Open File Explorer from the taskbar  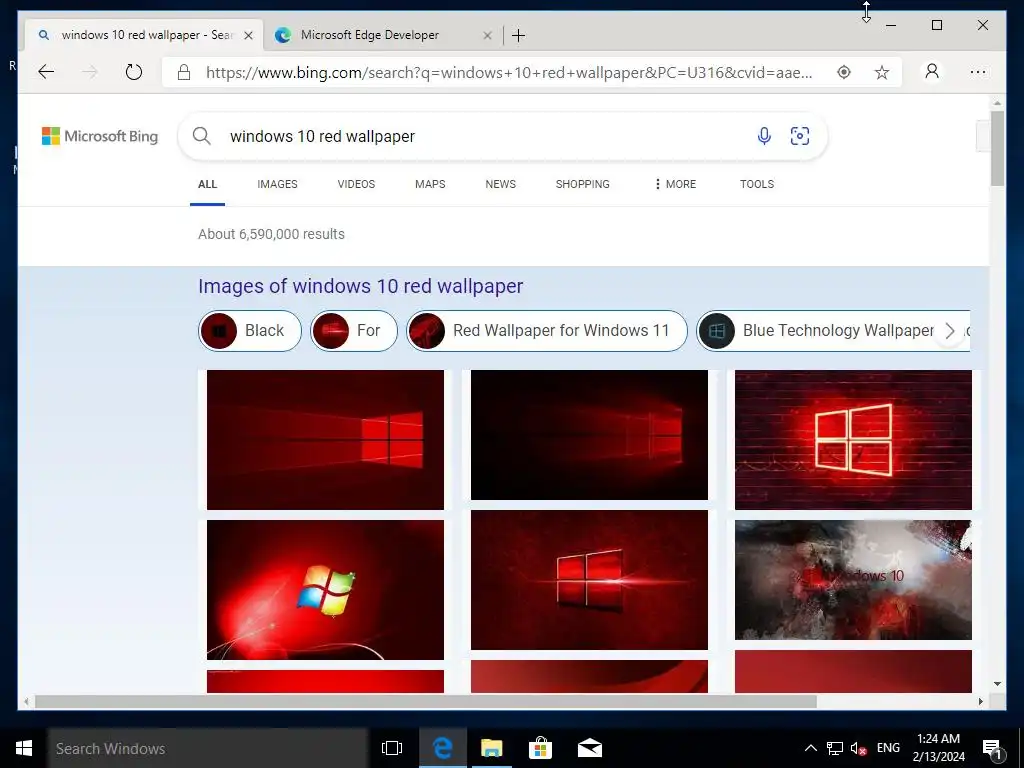click(x=492, y=748)
